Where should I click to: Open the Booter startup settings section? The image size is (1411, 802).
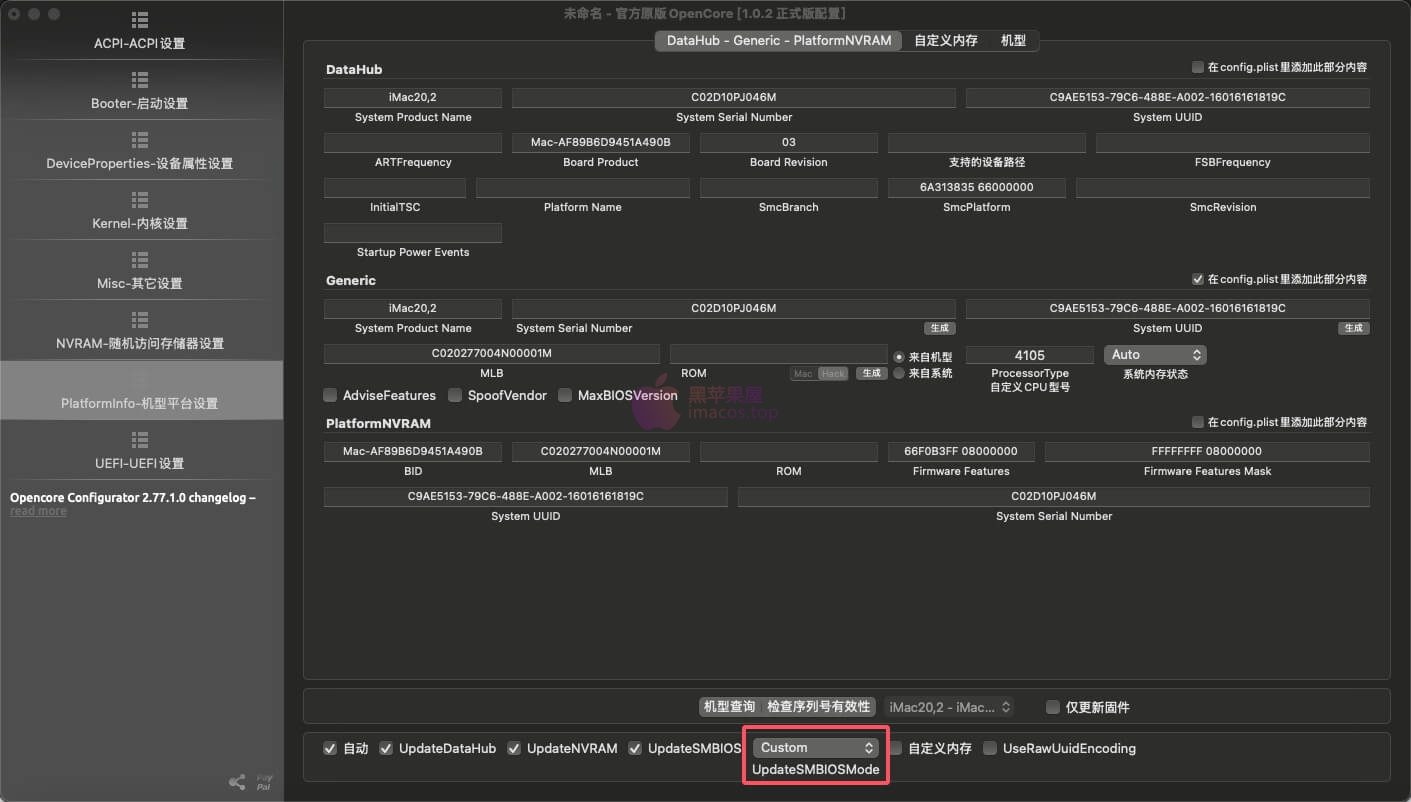(x=140, y=91)
